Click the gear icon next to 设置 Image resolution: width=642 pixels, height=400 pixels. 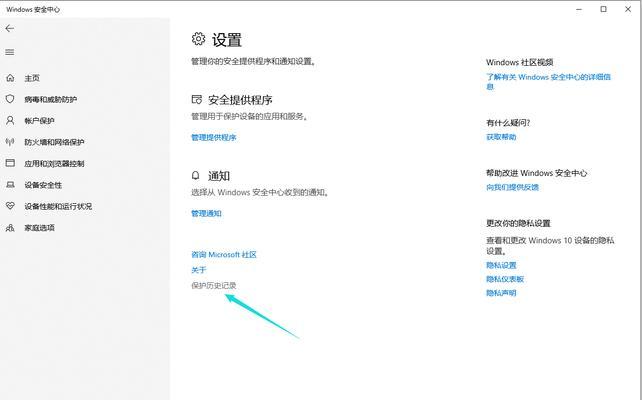point(198,39)
